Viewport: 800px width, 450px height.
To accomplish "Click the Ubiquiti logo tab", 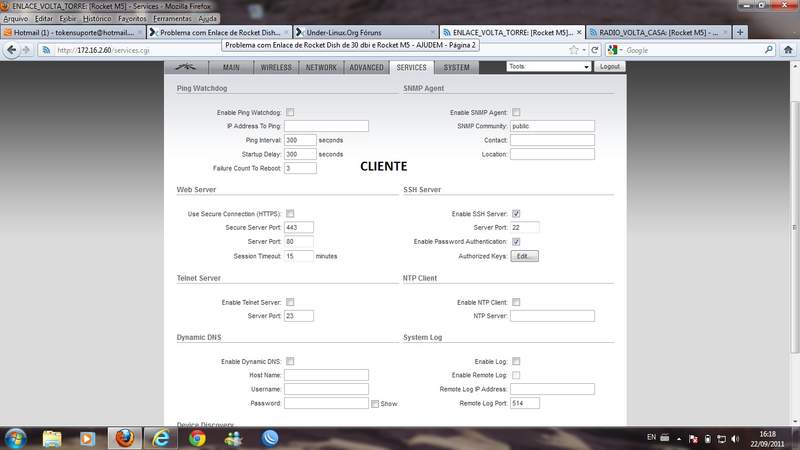I will [186, 67].
